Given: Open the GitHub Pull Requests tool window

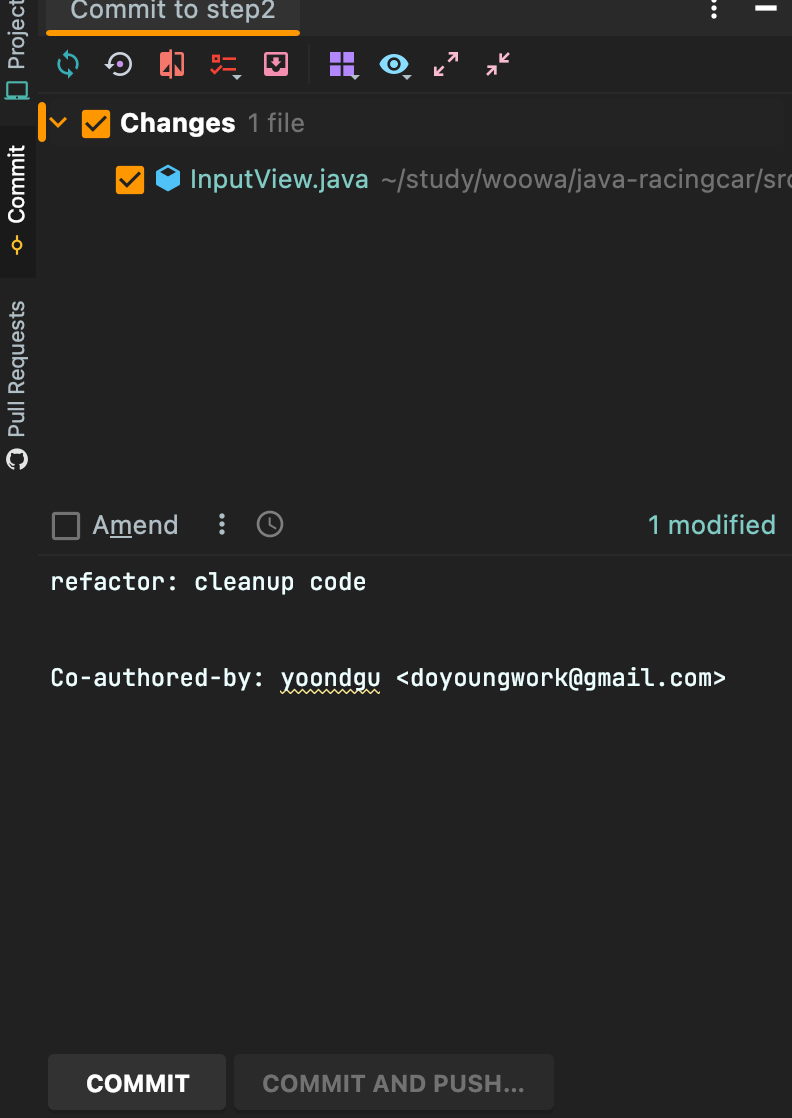Looking at the screenshot, I should pos(17,385).
